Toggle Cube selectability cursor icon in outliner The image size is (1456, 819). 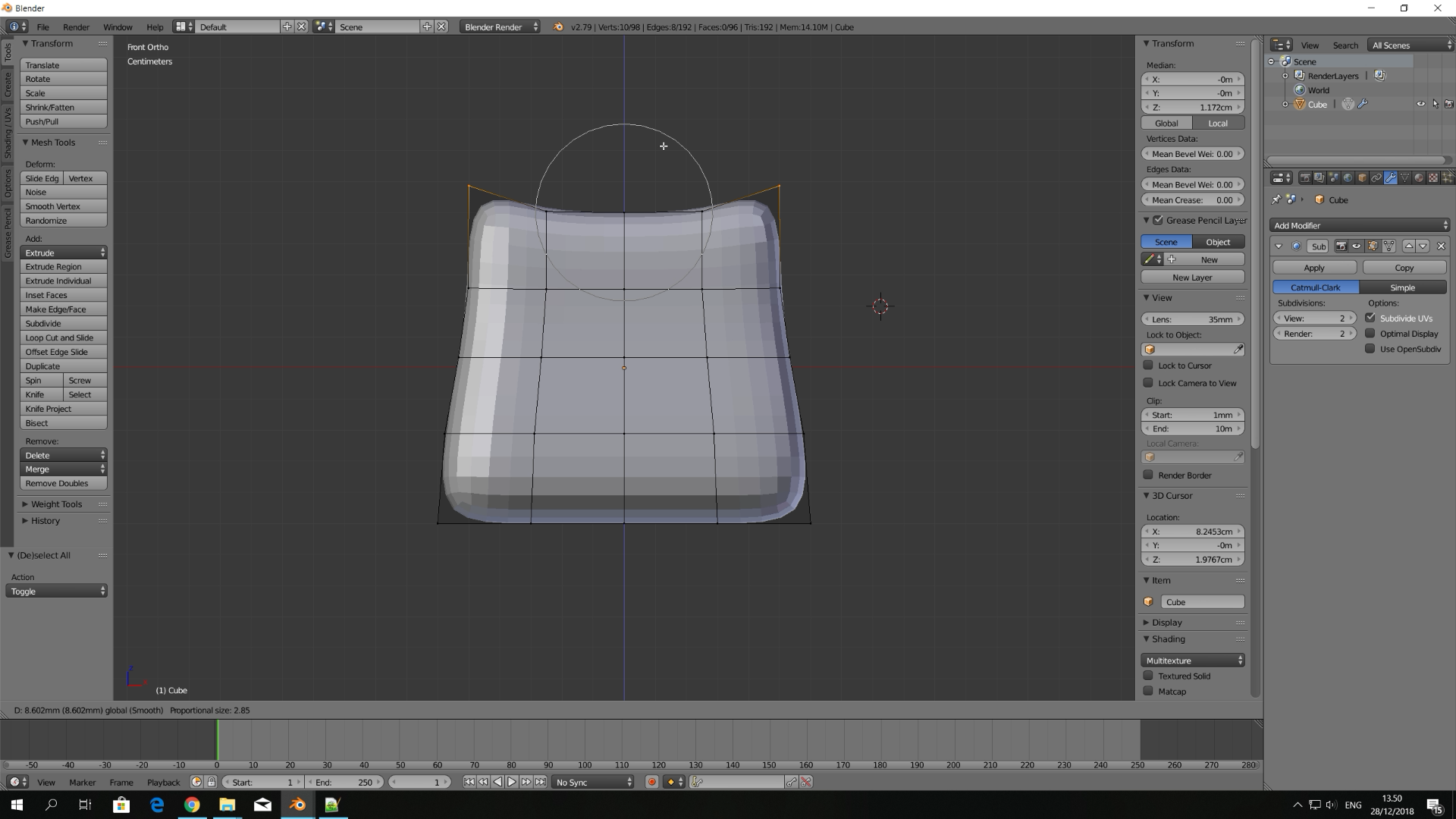tap(1435, 105)
